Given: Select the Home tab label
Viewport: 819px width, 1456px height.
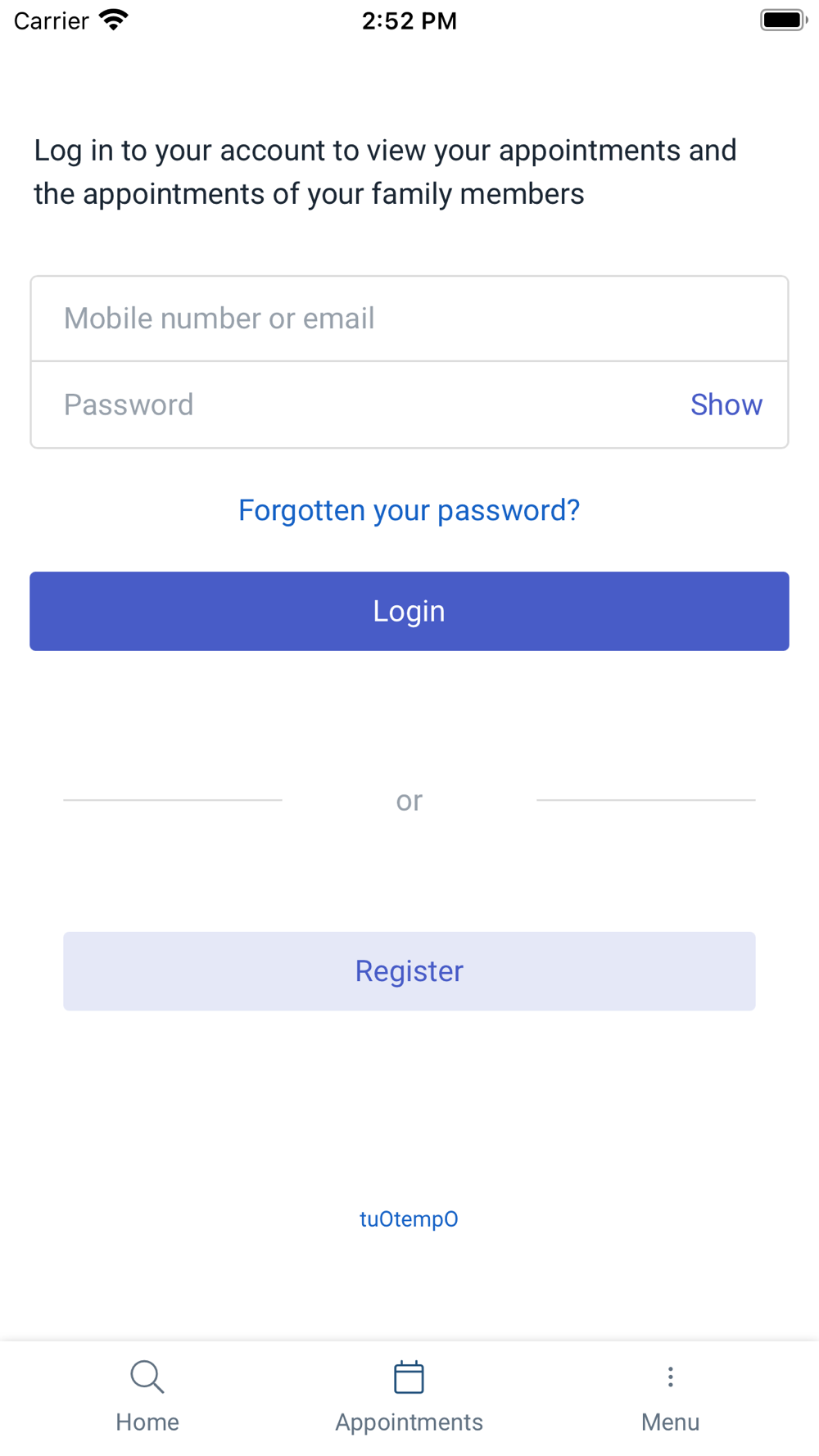Looking at the screenshot, I should [x=147, y=1422].
